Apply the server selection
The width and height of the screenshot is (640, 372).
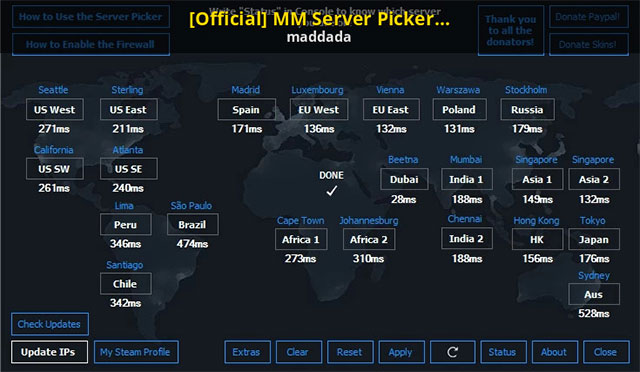(402, 352)
